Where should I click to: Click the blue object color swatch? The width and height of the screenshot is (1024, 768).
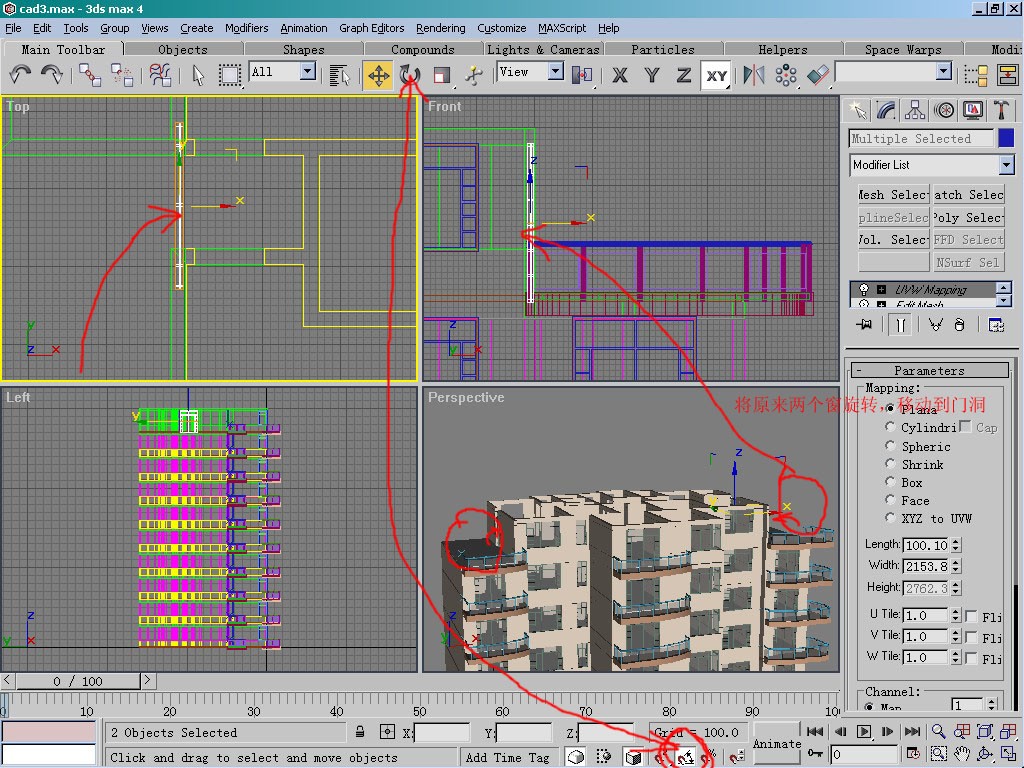pyautogui.click(x=1006, y=139)
